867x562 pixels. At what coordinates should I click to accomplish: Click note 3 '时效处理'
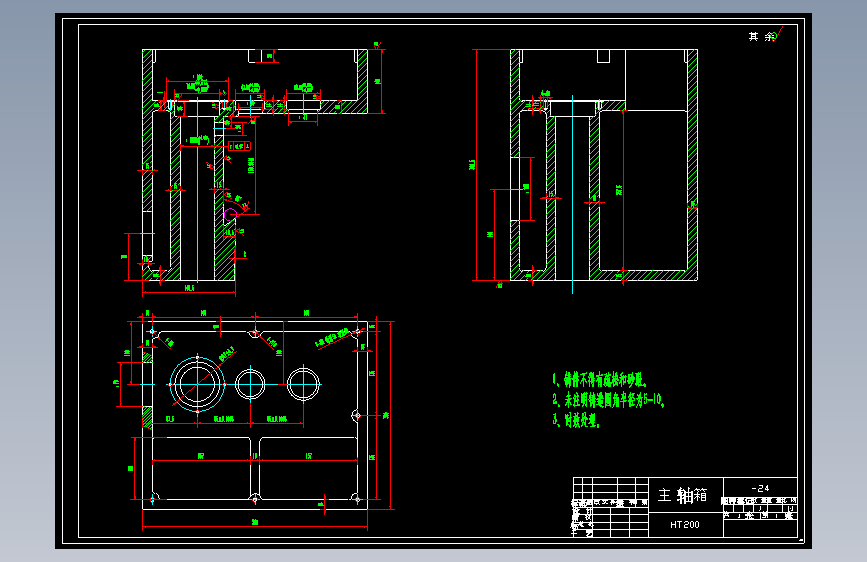(x=576, y=420)
